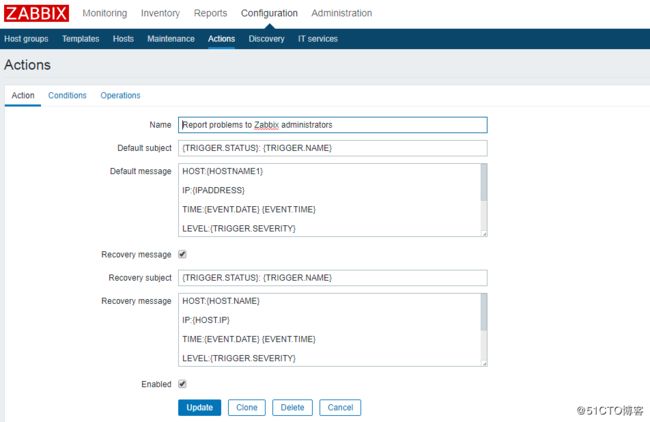Switch to the Conditions tab
The height and width of the screenshot is (422, 650).
[x=67, y=95]
